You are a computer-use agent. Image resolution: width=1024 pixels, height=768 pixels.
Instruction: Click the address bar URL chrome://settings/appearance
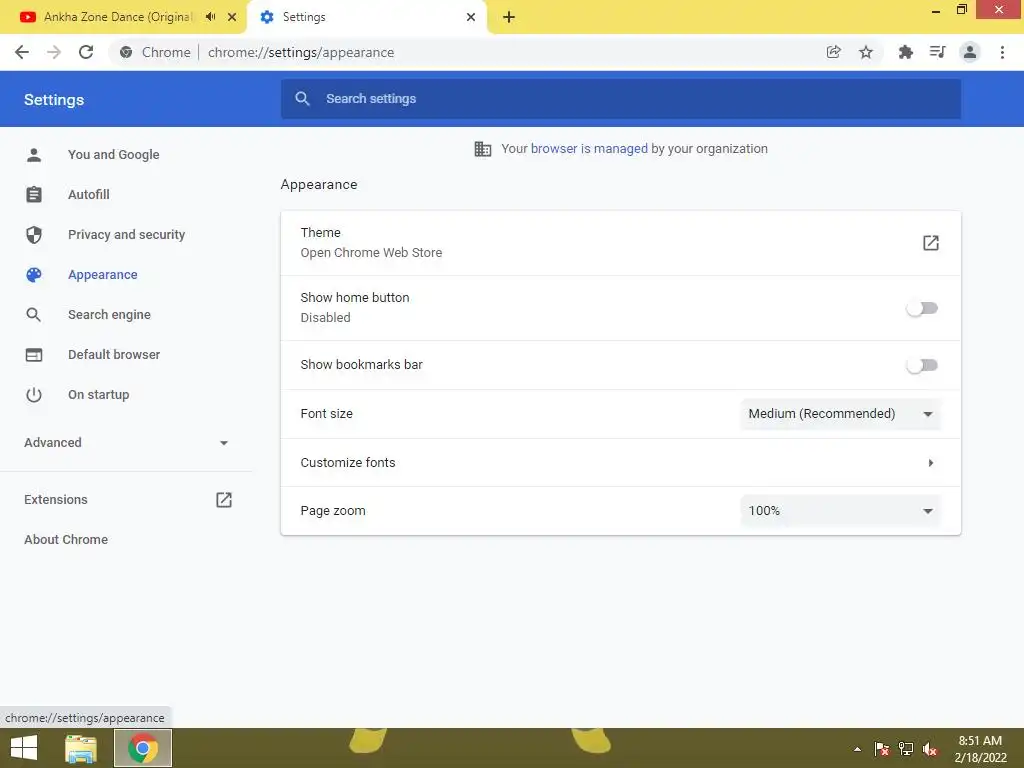(x=301, y=52)
